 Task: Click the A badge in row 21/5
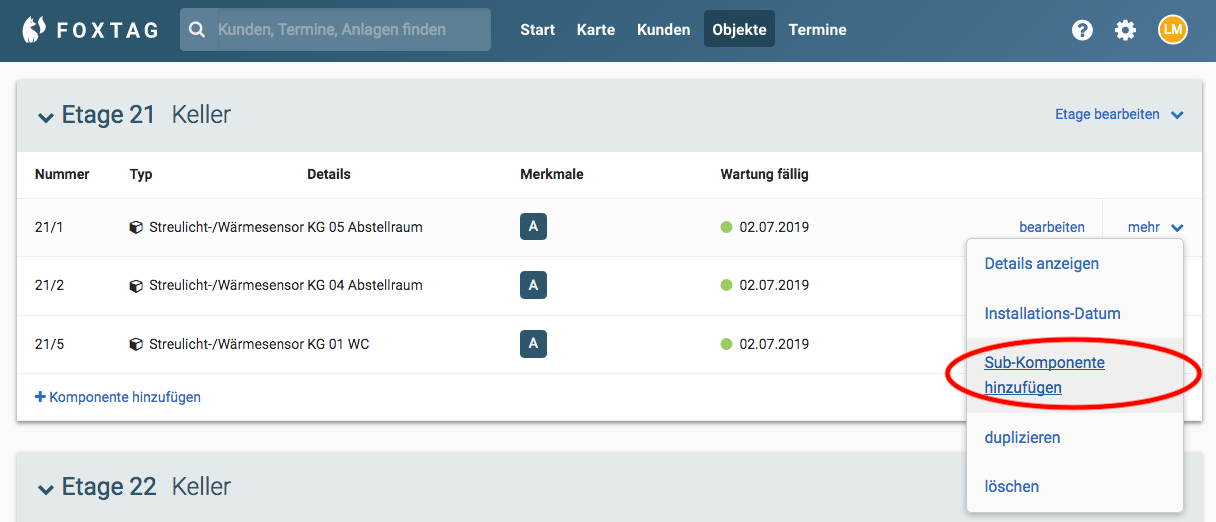point(533,344)
